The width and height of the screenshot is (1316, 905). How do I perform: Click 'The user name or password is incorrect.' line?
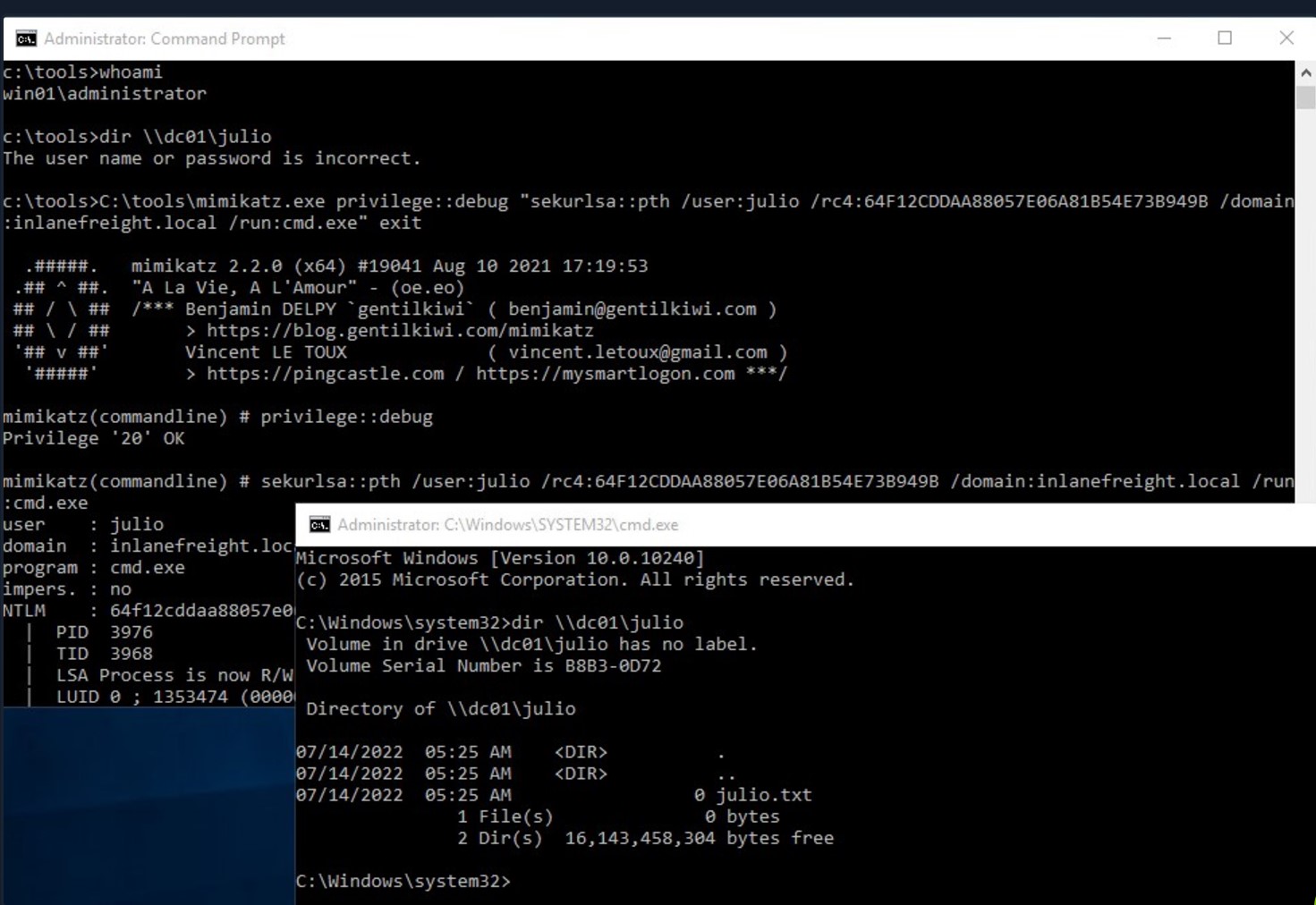(x=211, y=158)
